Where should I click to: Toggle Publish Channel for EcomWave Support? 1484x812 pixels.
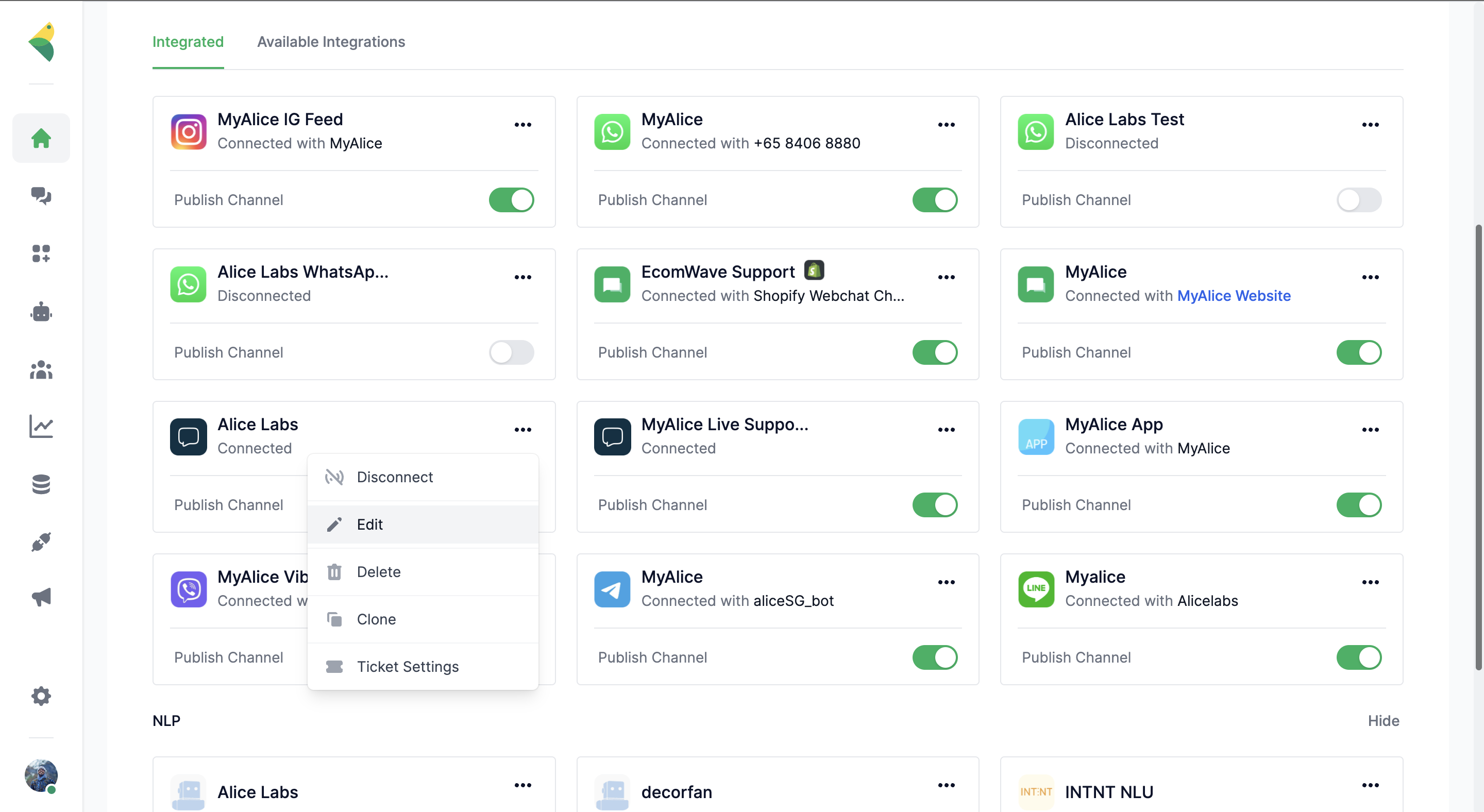click(934, 352)
